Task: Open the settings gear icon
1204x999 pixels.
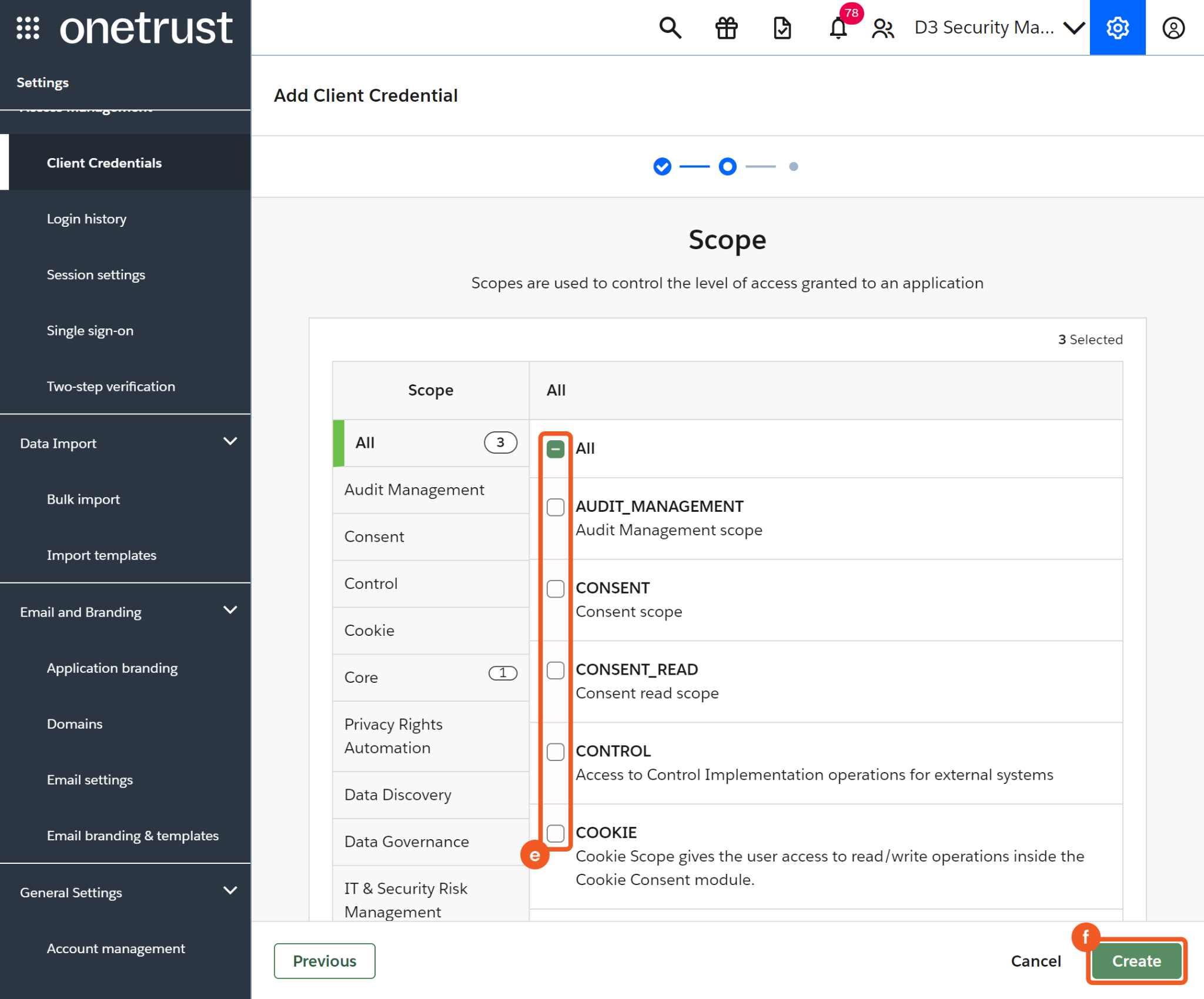Action: (1117, 28)
